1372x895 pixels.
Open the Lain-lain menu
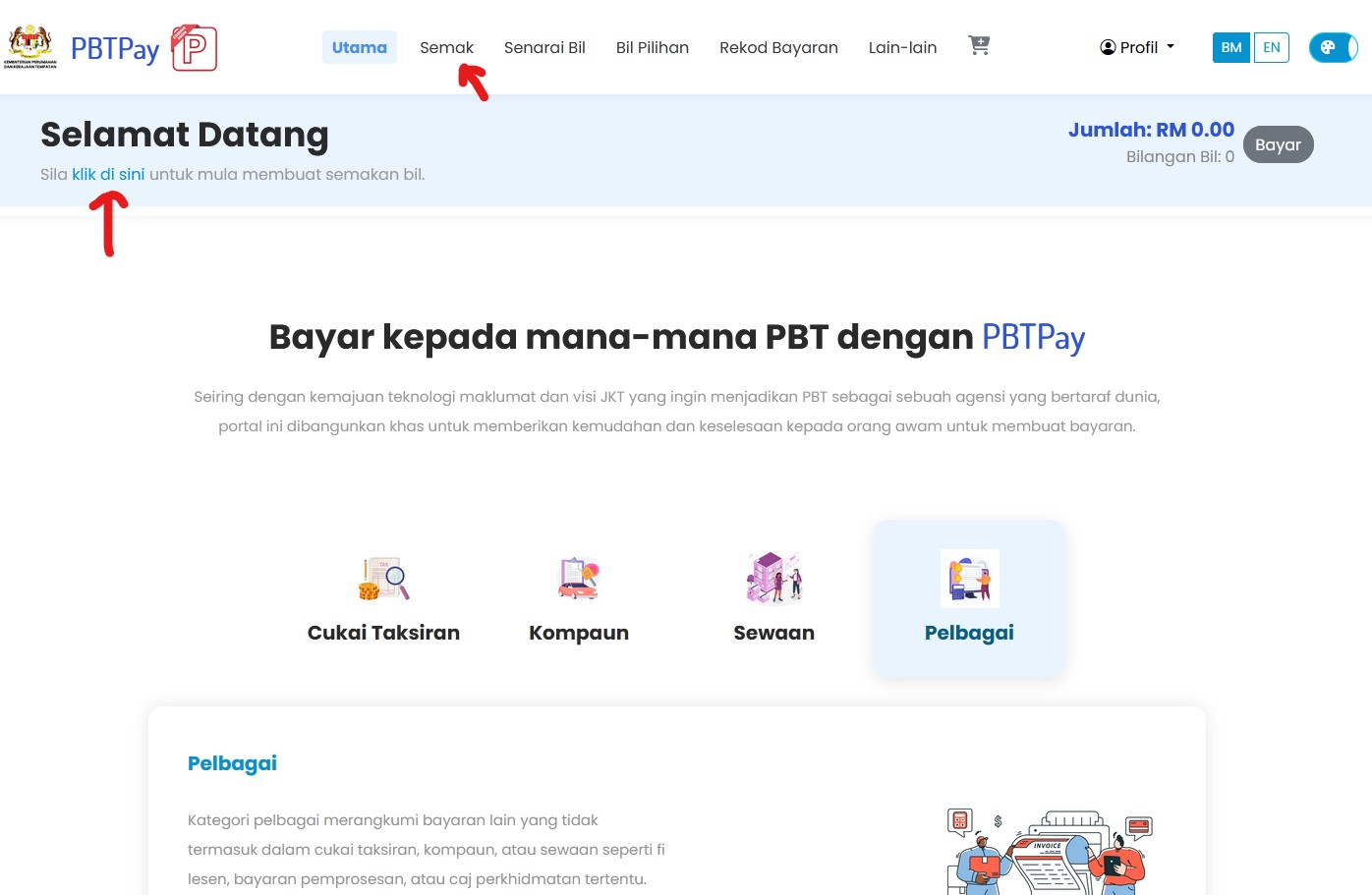pos(902,47)
